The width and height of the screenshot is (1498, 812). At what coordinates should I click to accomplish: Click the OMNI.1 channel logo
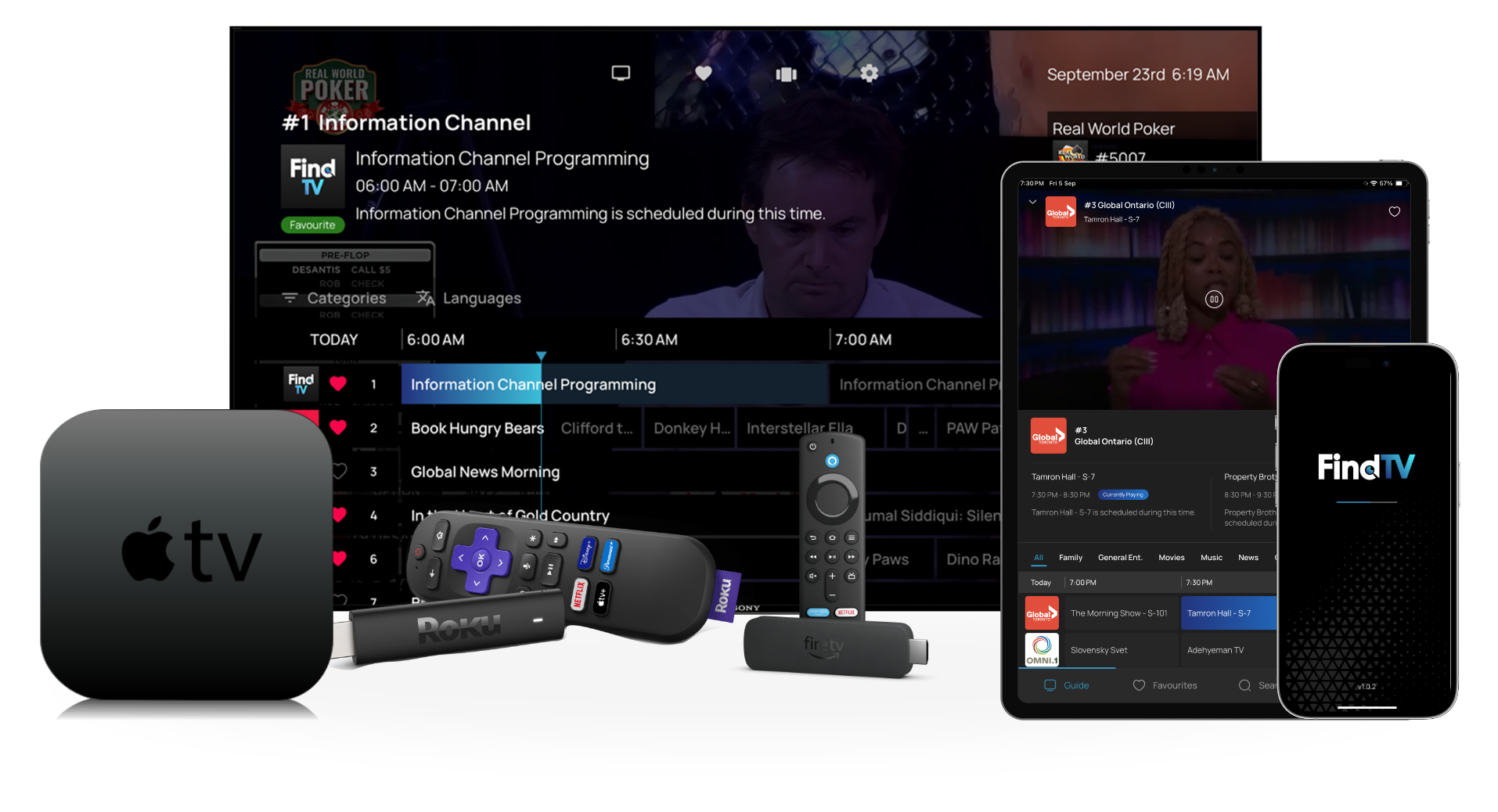(x=1042, y=649)
